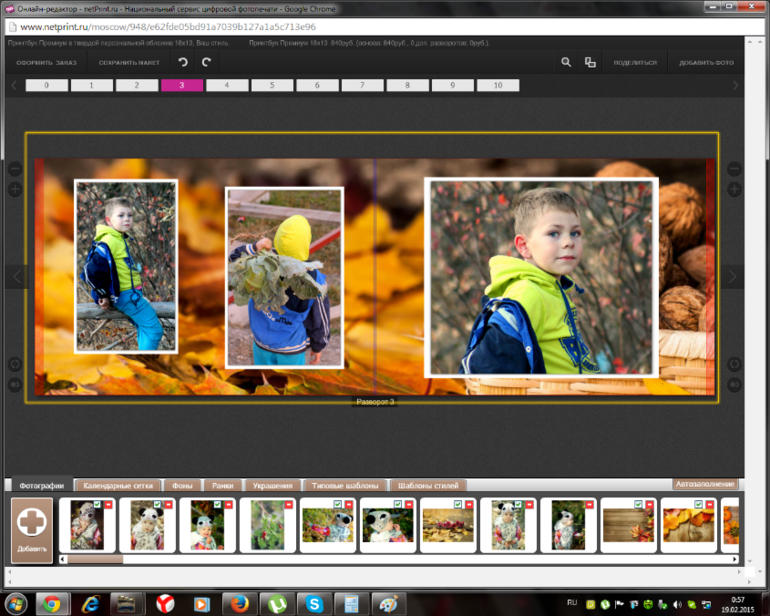Go to next spread with right canvas arrow

pos(733,276)
